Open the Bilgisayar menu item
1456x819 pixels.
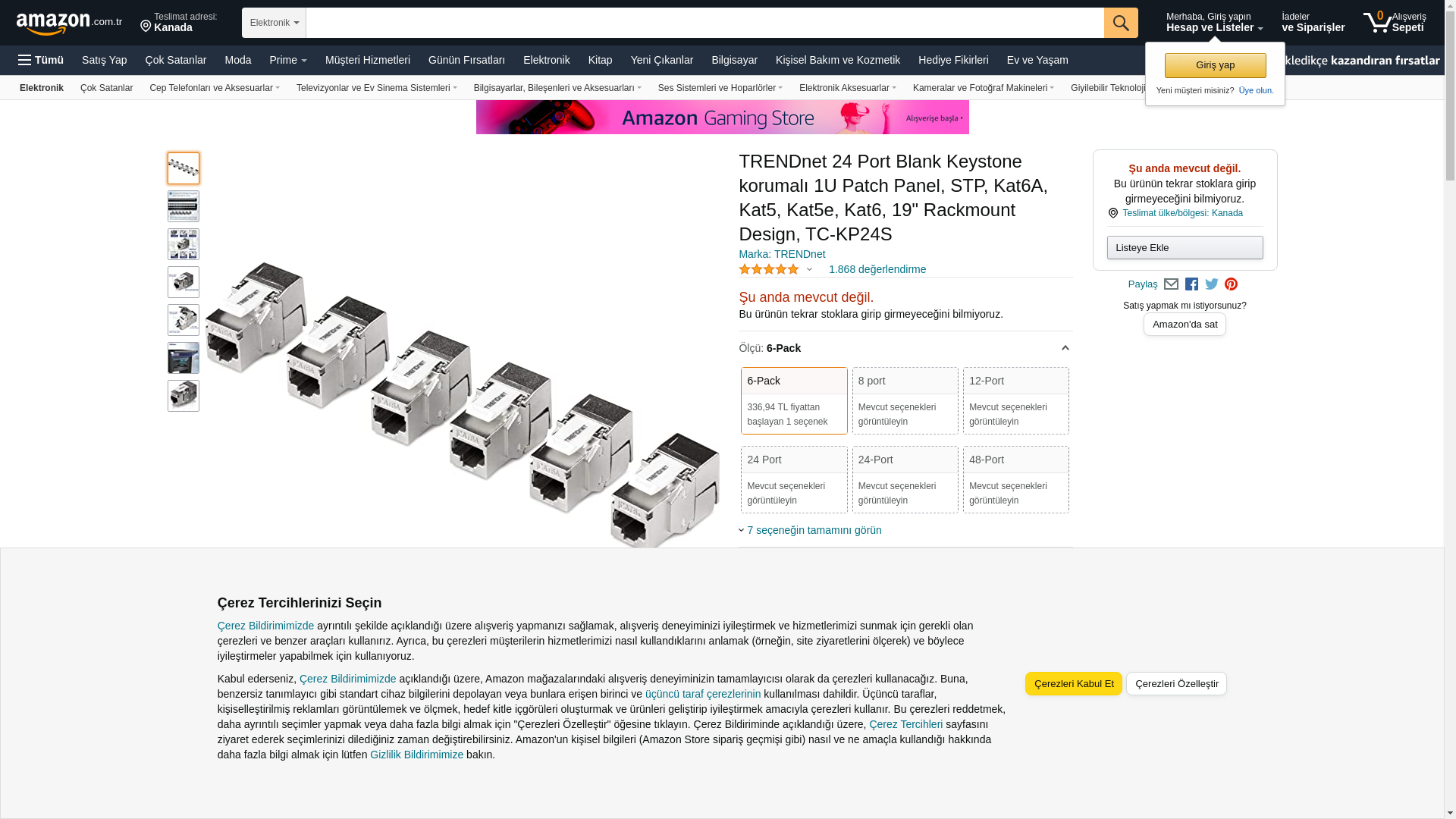click(x=734, y=60)
